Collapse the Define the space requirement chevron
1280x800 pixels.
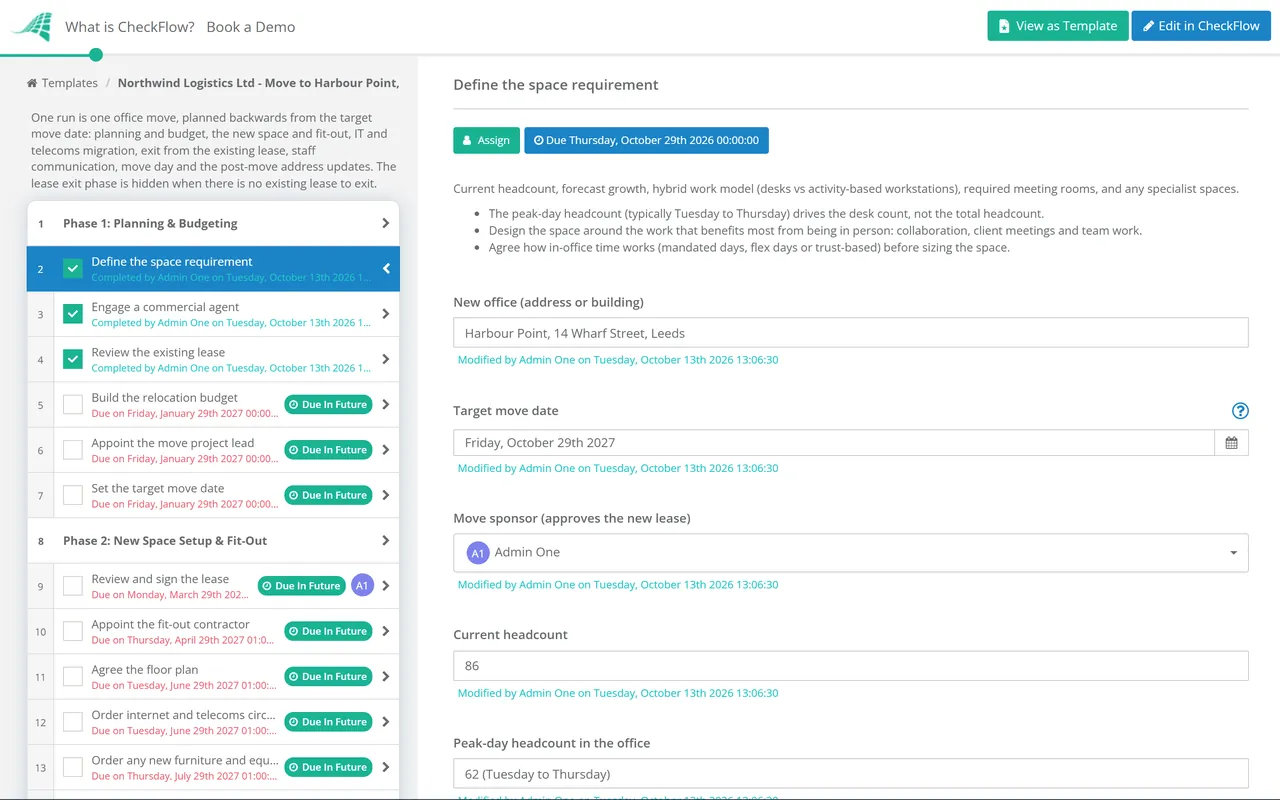click(386, 268)
